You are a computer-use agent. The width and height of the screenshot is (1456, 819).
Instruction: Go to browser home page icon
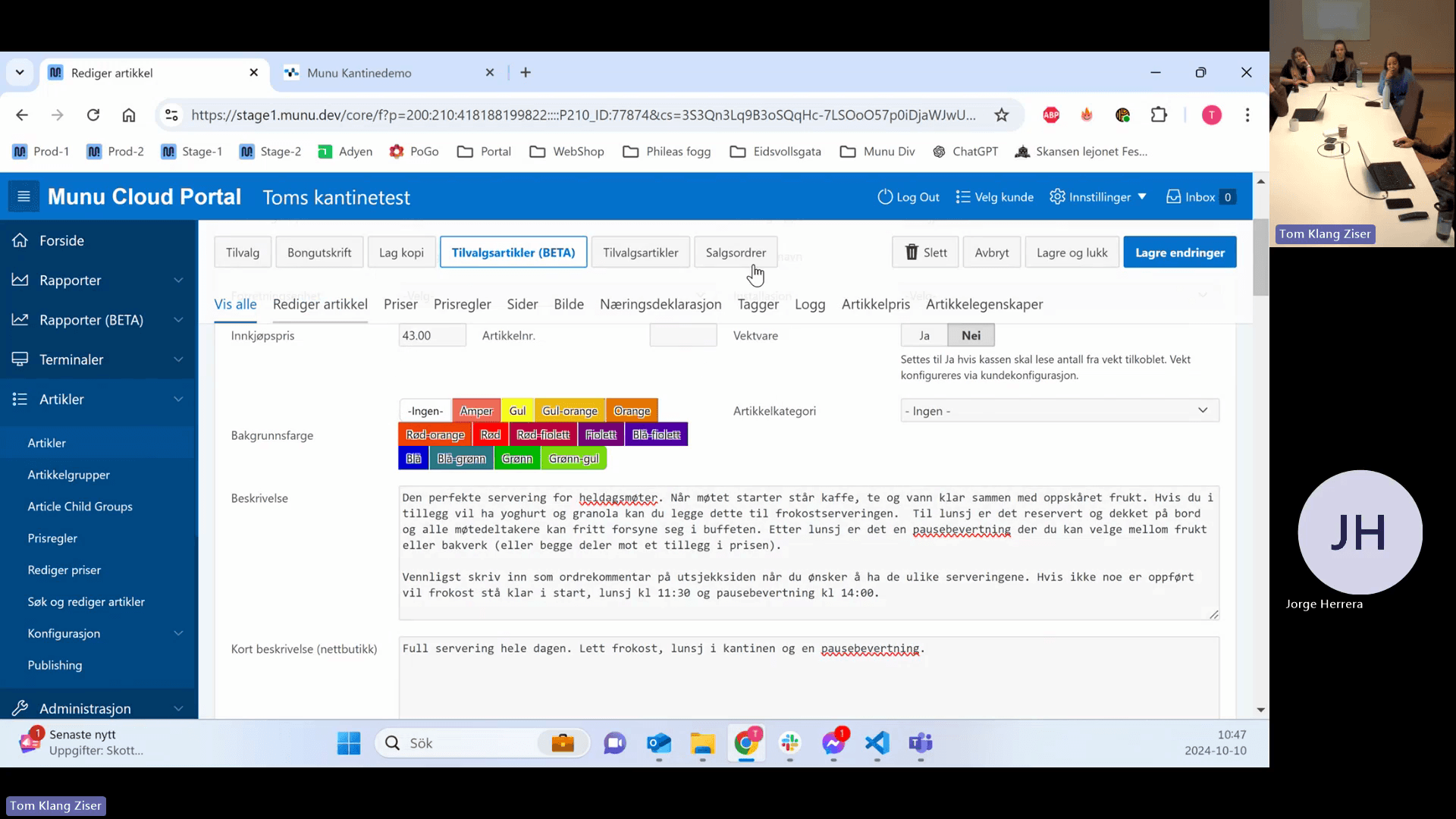click(129, 115)
